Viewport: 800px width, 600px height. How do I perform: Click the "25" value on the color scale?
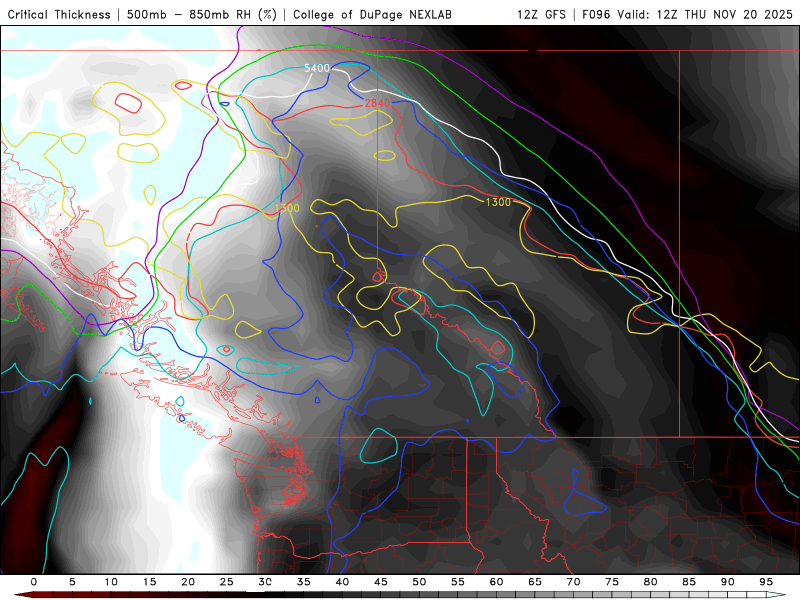pos(227,582)
